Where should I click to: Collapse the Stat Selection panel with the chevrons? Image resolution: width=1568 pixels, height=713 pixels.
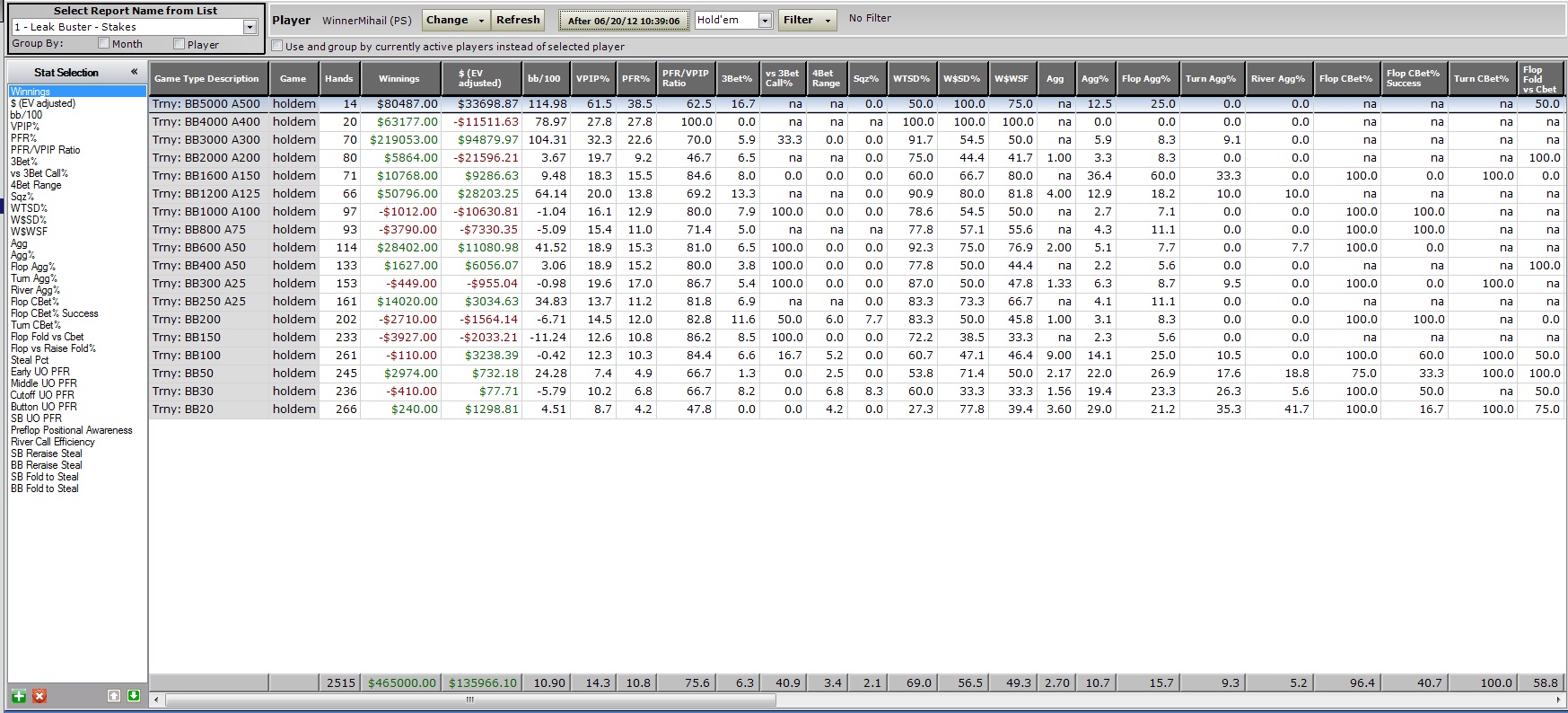pyautogui.click(x=135, y=72)
